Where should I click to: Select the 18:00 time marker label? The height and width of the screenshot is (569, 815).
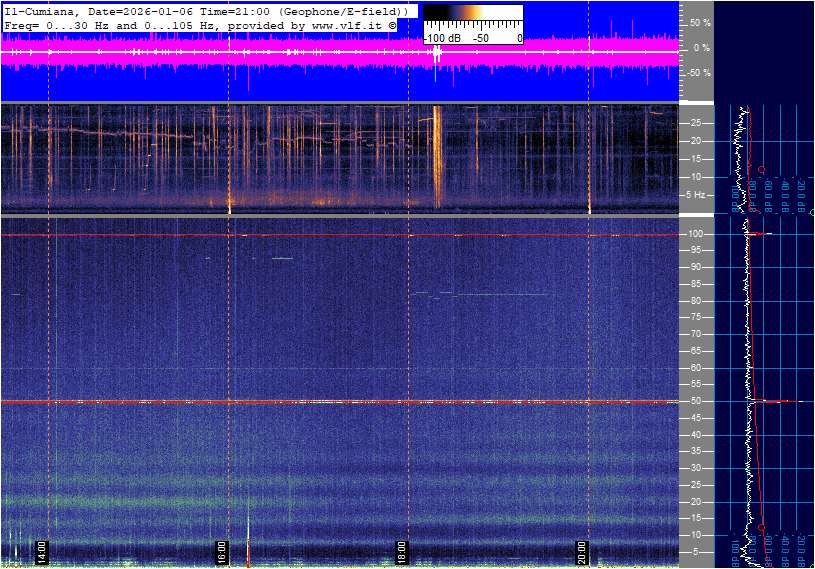401,551
